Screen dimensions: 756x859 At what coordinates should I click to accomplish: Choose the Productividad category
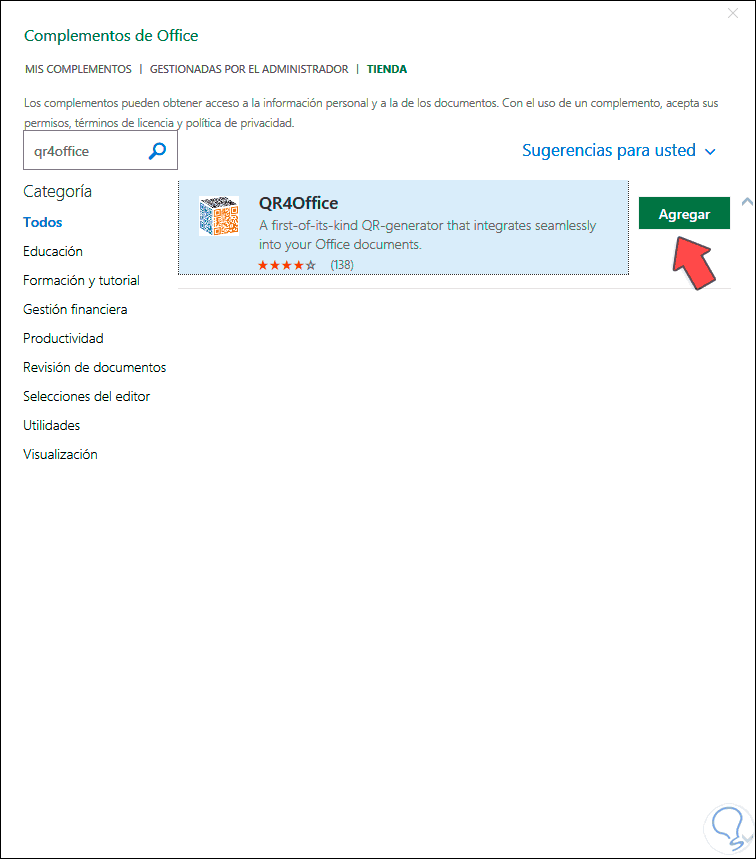click(63, 339)
